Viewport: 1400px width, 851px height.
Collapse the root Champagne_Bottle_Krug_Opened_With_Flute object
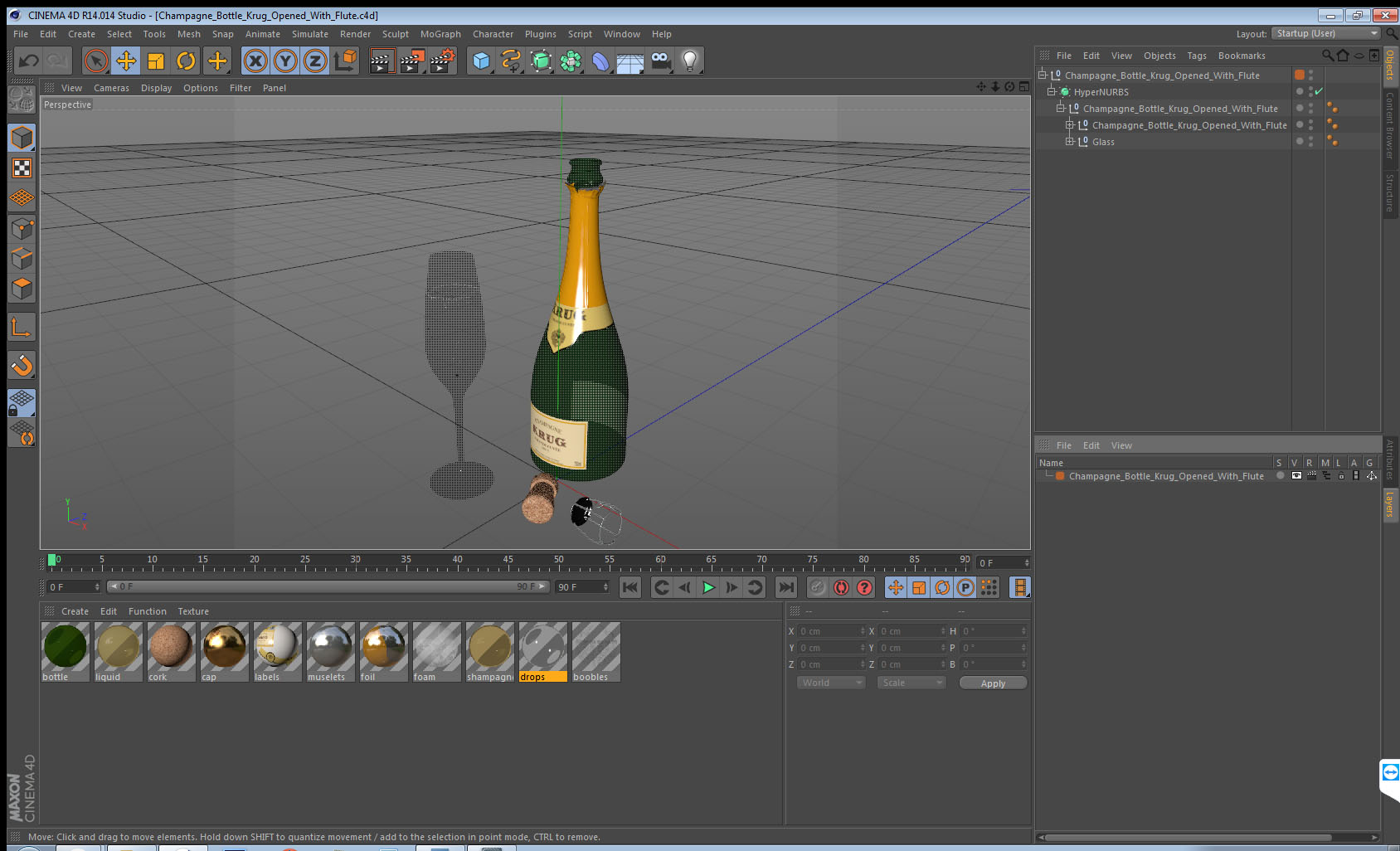(x=1043, y=75)
